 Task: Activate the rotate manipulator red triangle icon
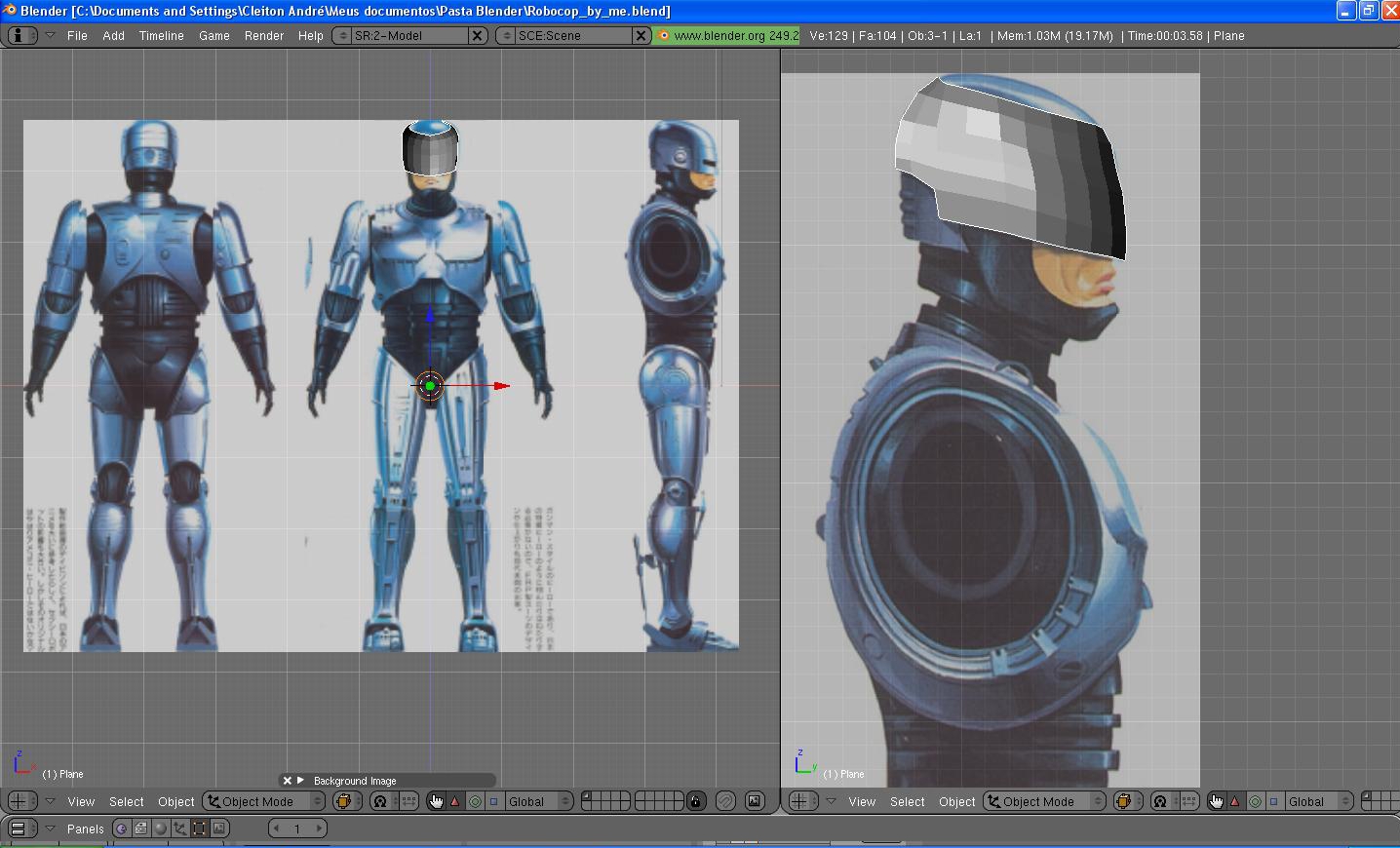[x=455, y=801]
